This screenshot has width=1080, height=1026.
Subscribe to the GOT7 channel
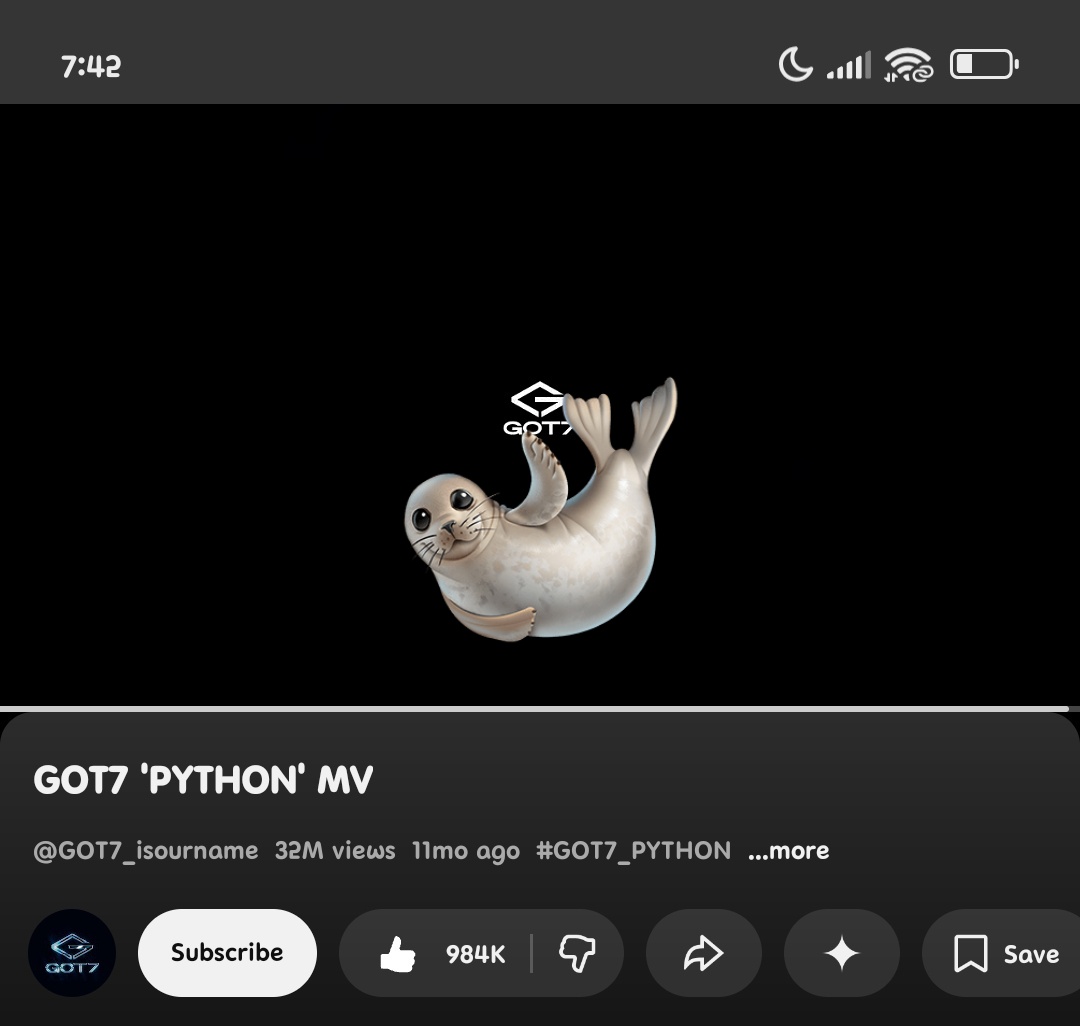click(x=227, y=952)
